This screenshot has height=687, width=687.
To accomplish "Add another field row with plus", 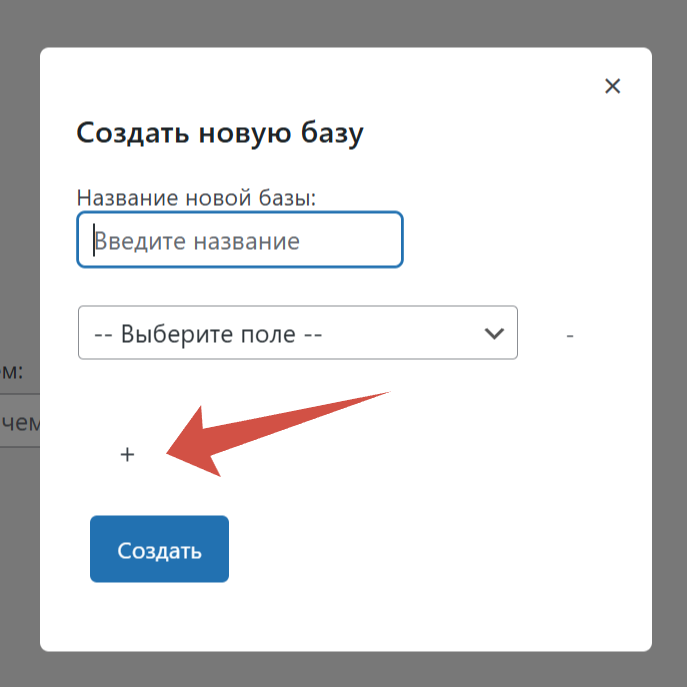I will point(127,454).
